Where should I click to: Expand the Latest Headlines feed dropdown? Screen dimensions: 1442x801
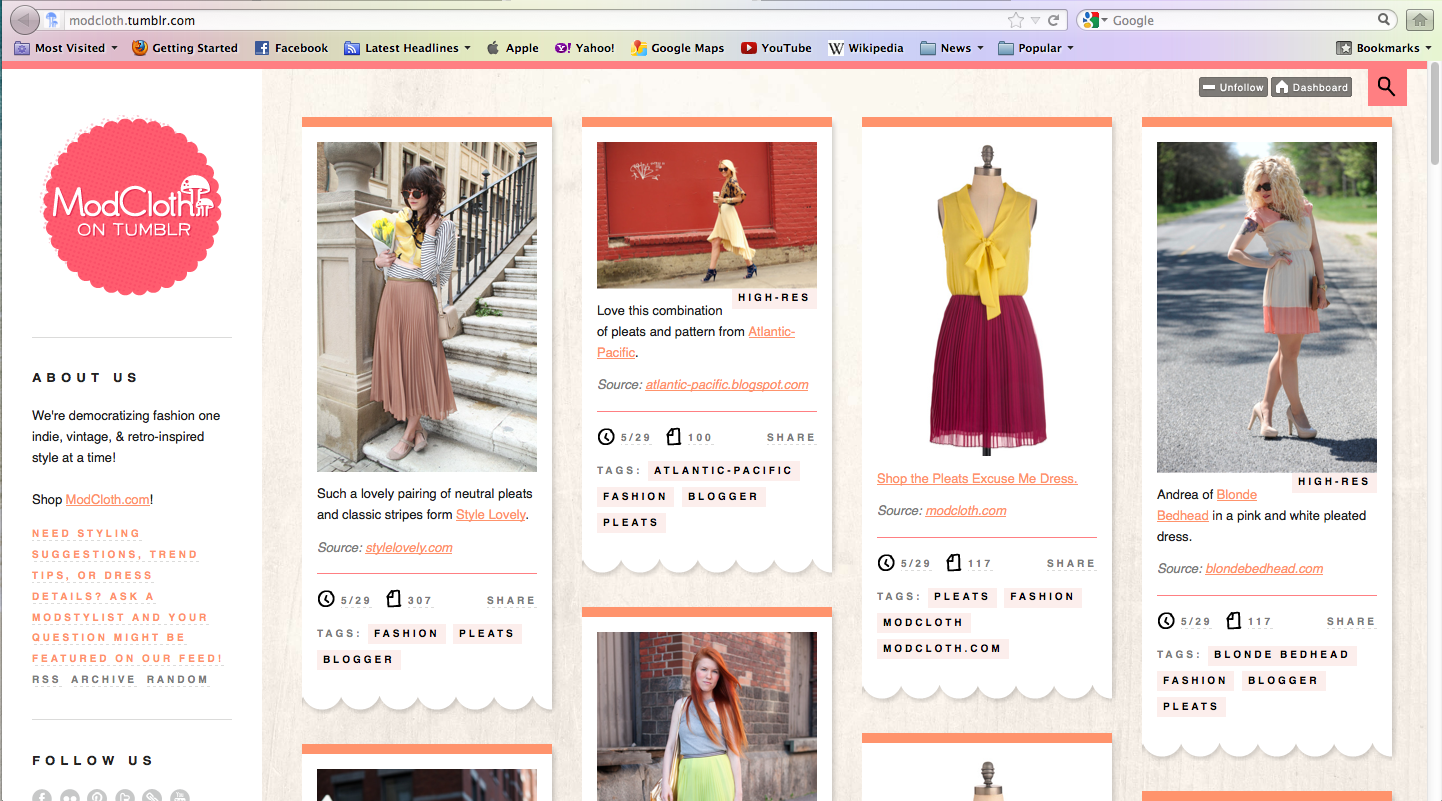point(407,48)
